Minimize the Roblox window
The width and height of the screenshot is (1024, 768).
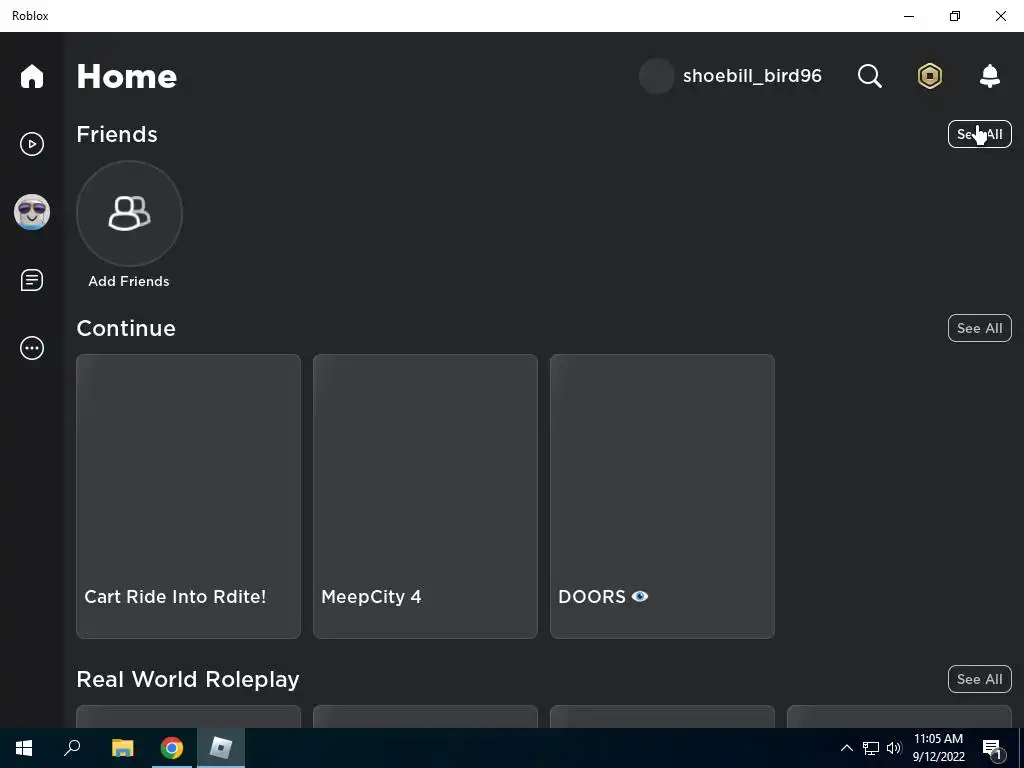909,16
